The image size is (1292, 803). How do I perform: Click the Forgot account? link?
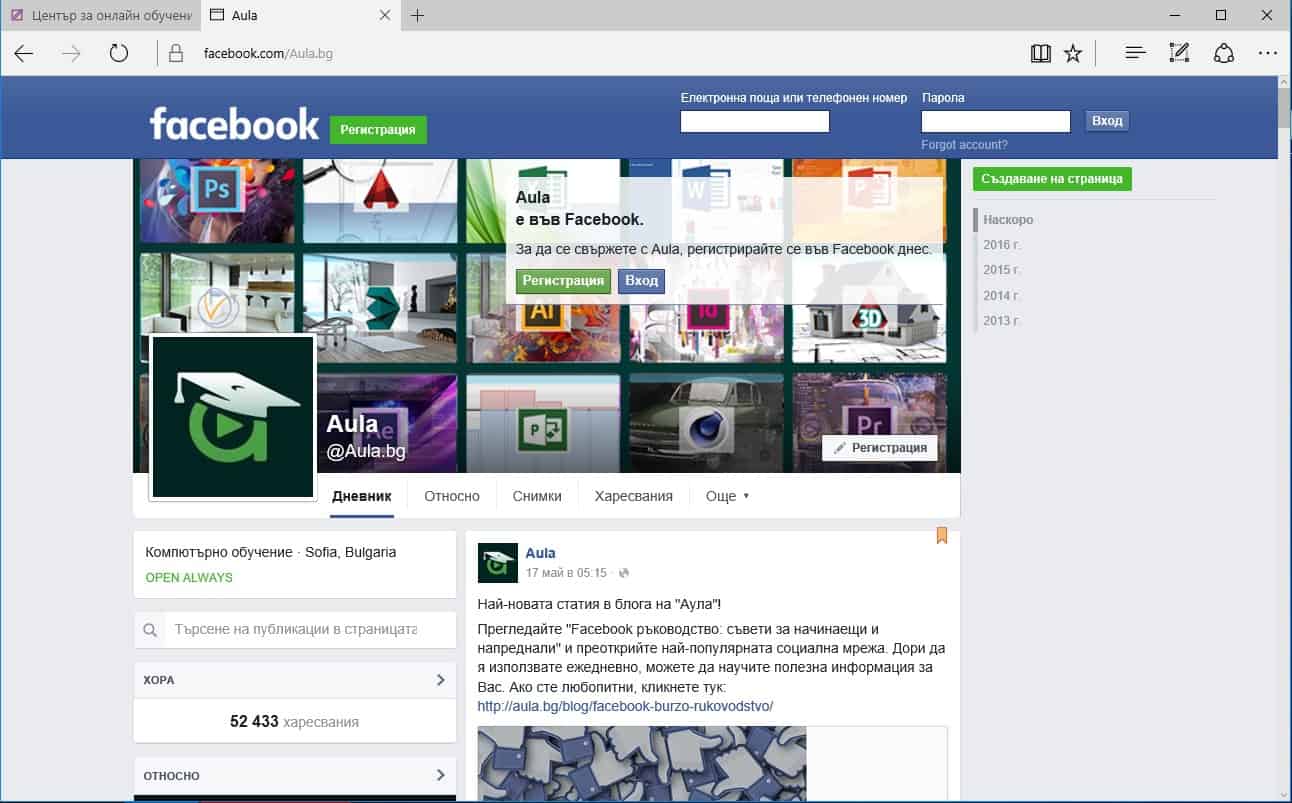pyautogui.click(x=964, y=145)
